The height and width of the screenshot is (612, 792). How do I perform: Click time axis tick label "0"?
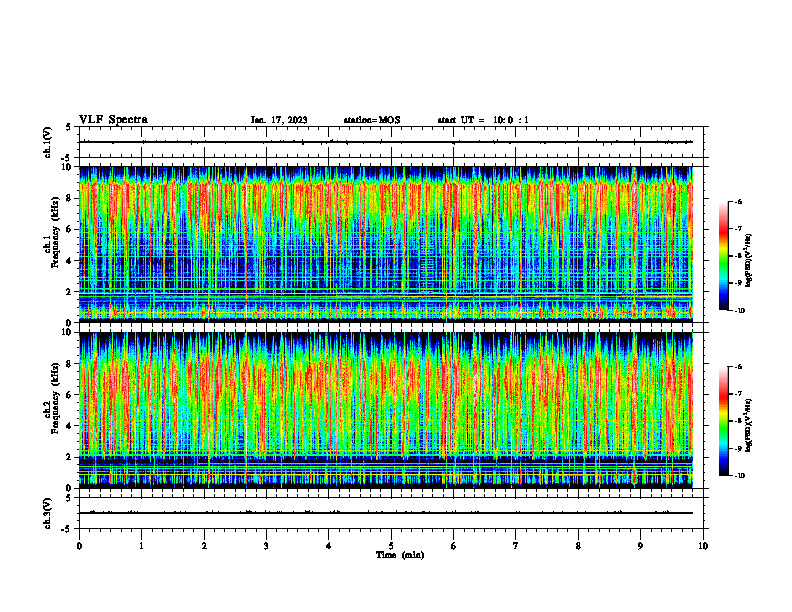tap(79, 546)
